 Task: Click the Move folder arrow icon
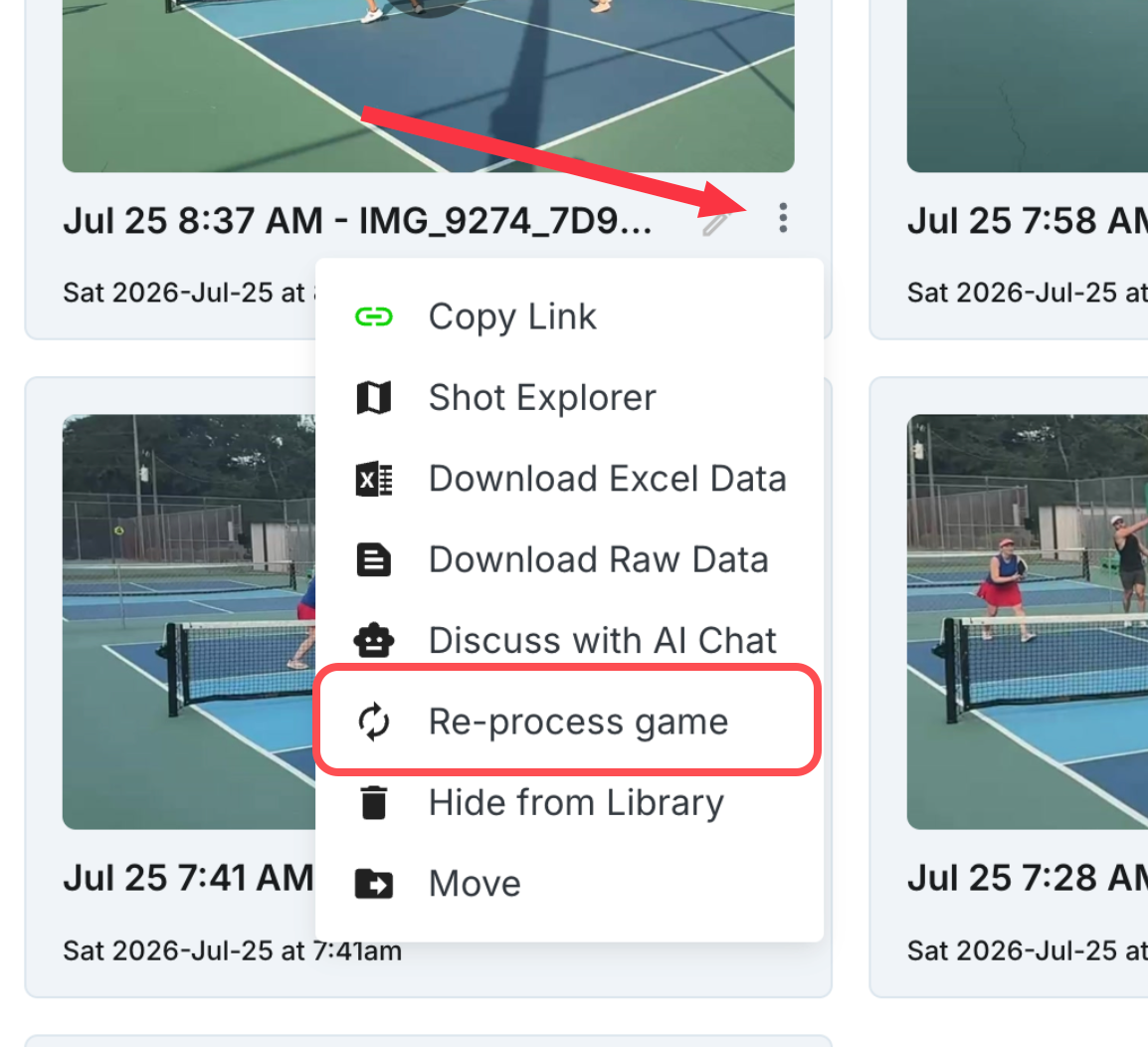click(x=373, y=884)
